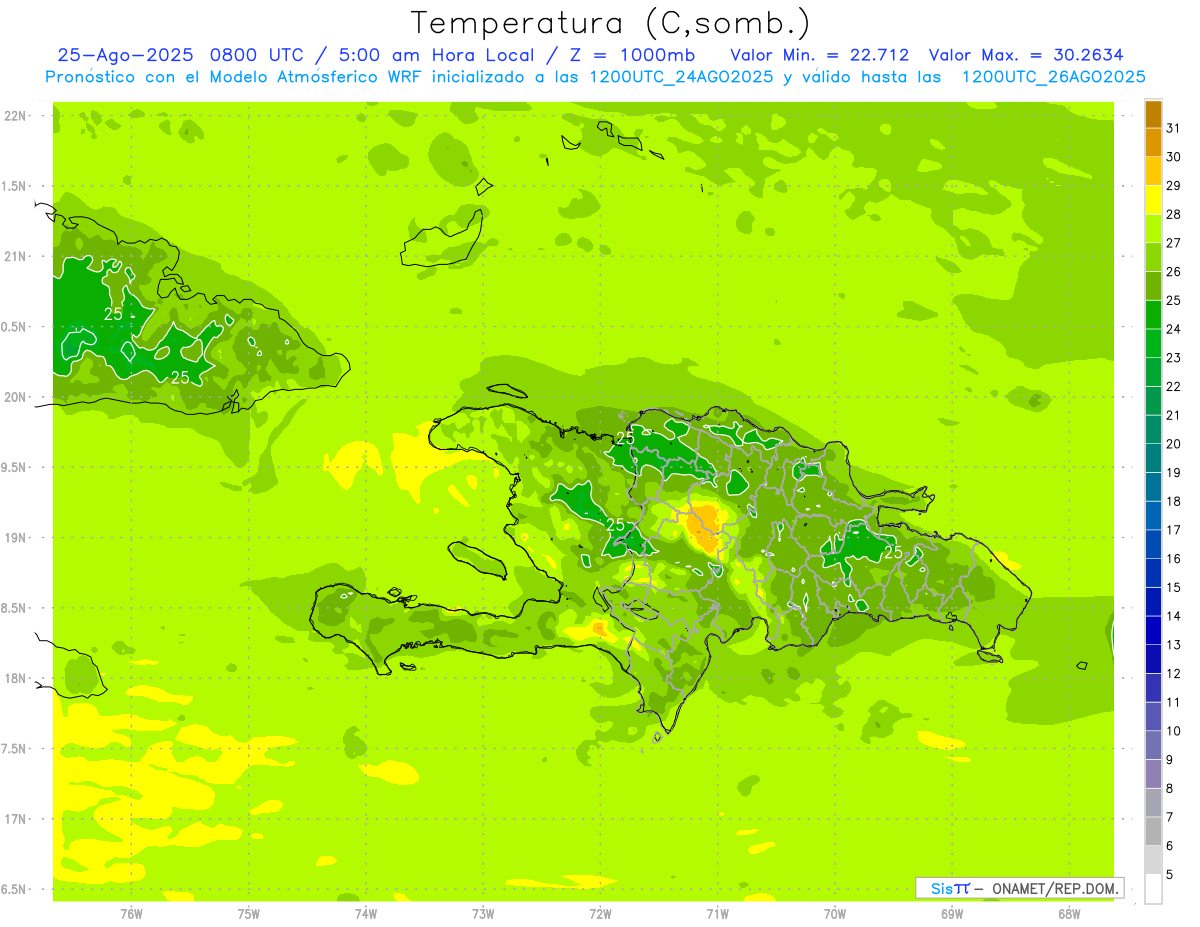
Task: Click the colorbar label '18'
Action: [x=1173, y=501]
